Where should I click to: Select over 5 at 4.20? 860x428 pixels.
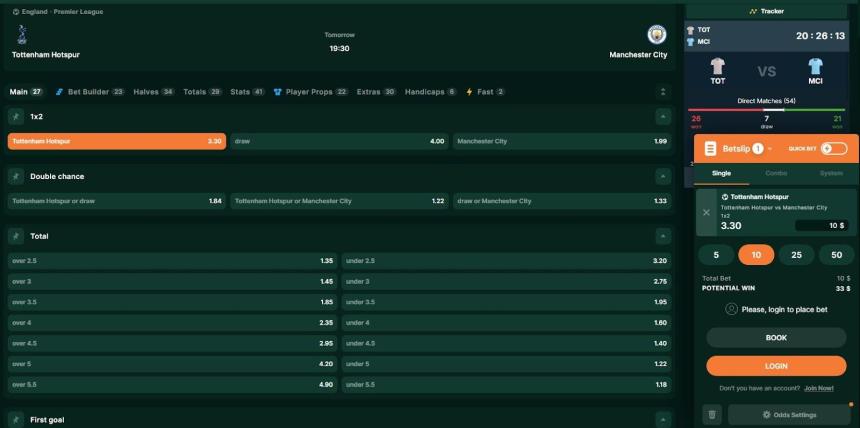pyautogui.click(x=173, y=364)
